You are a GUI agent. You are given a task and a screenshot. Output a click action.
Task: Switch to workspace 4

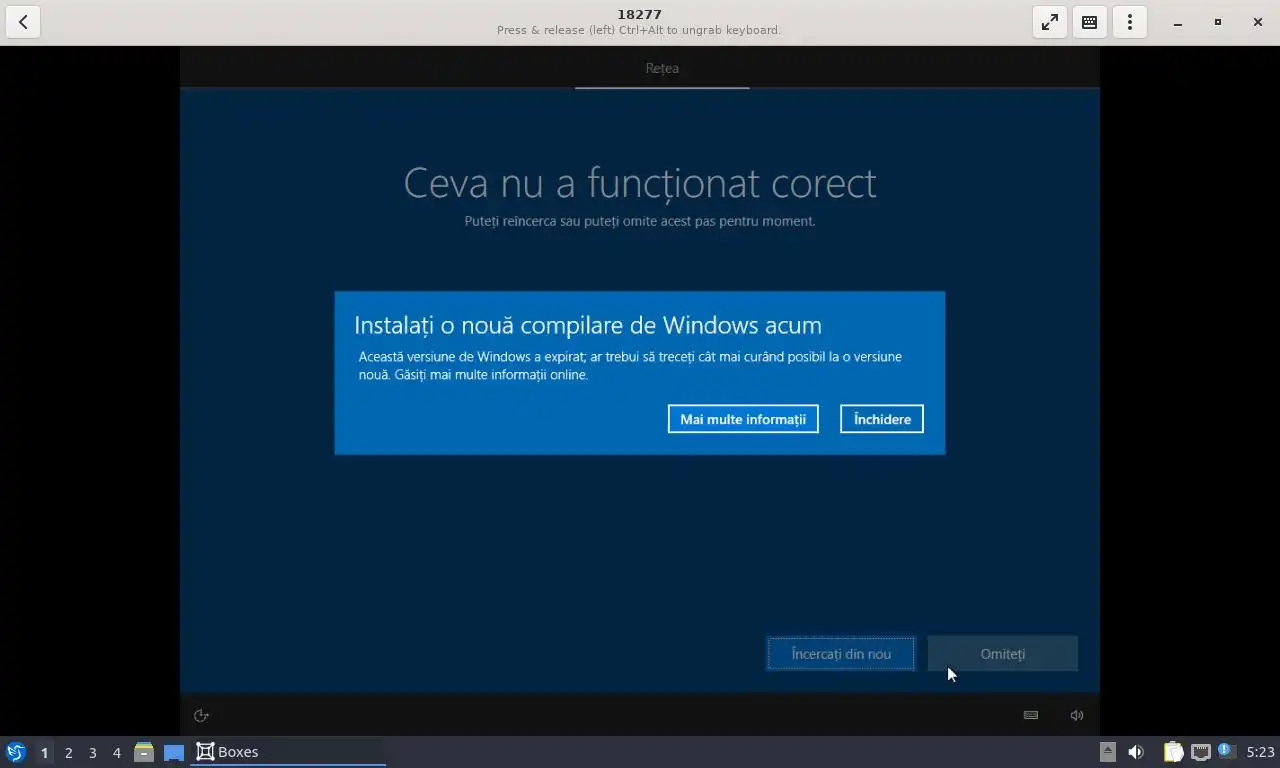(x=116, y=752)
